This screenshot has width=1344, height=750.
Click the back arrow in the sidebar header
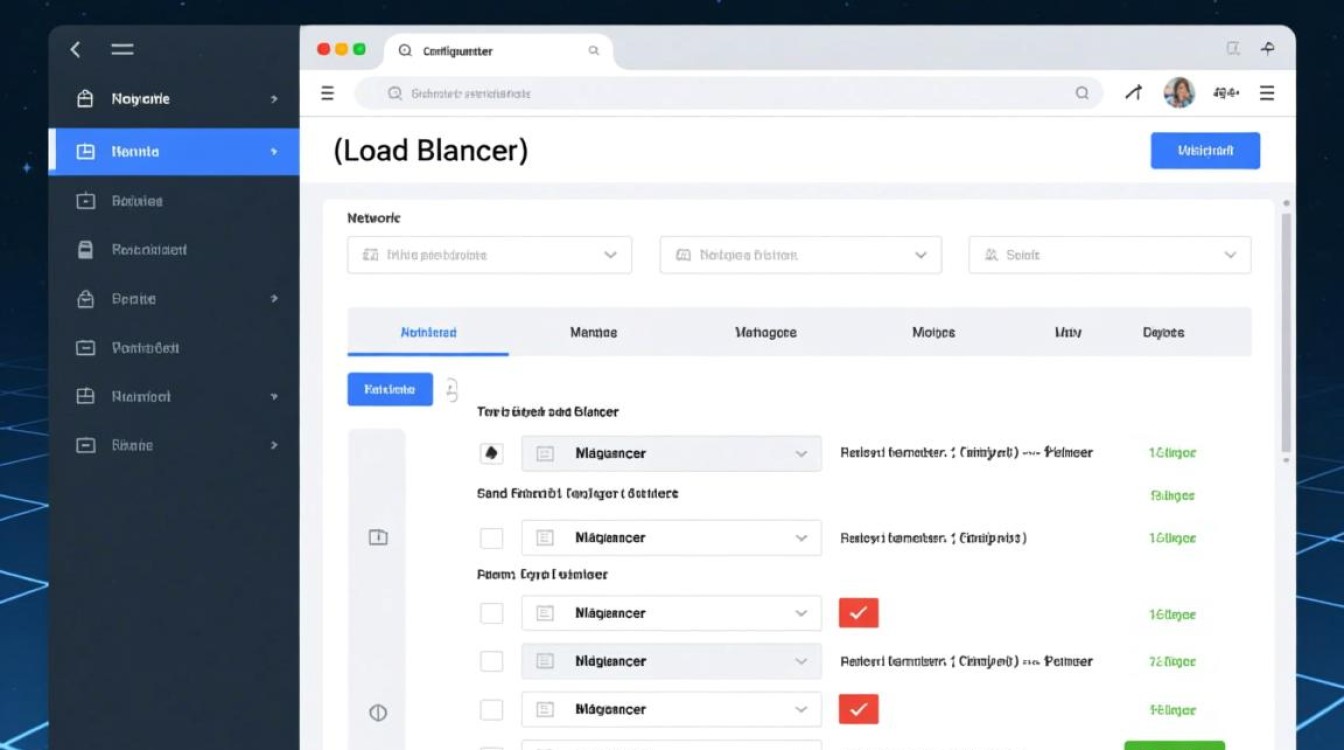[75, 49]
